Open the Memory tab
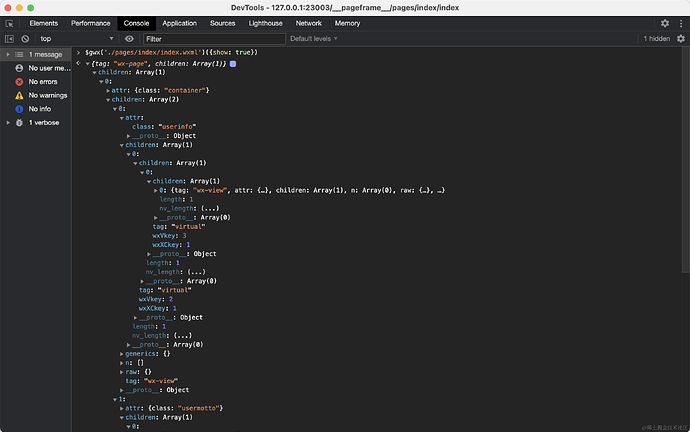This screenshot has width=690, height=432. tap(347, 23)
